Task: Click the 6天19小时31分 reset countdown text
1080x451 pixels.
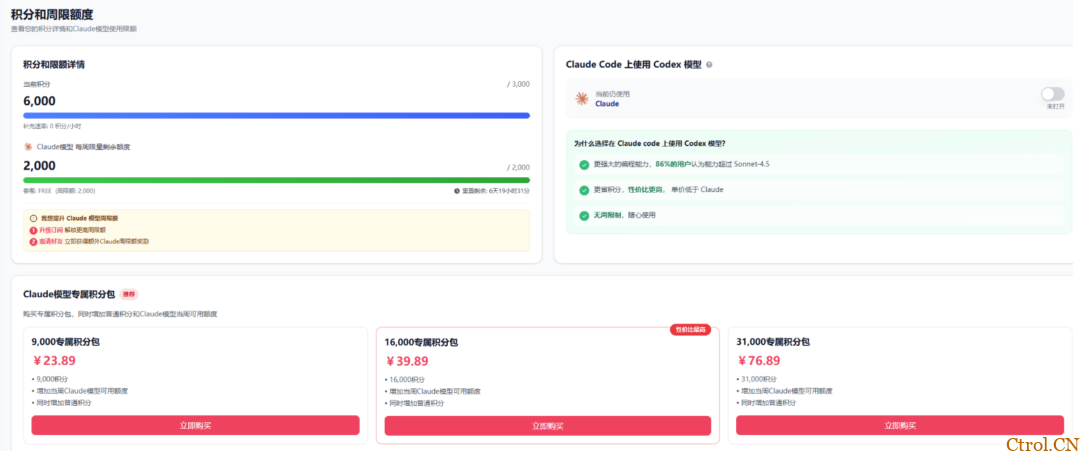Action: 510,191
